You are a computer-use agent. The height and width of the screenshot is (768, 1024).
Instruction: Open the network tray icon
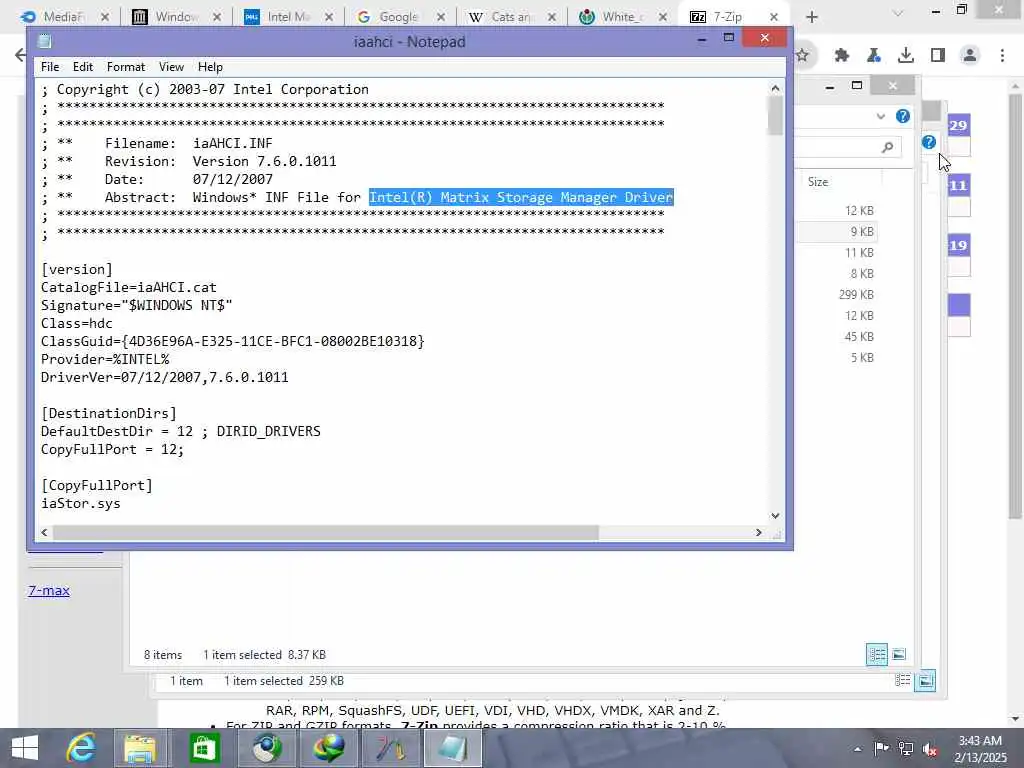coord(906,748)
